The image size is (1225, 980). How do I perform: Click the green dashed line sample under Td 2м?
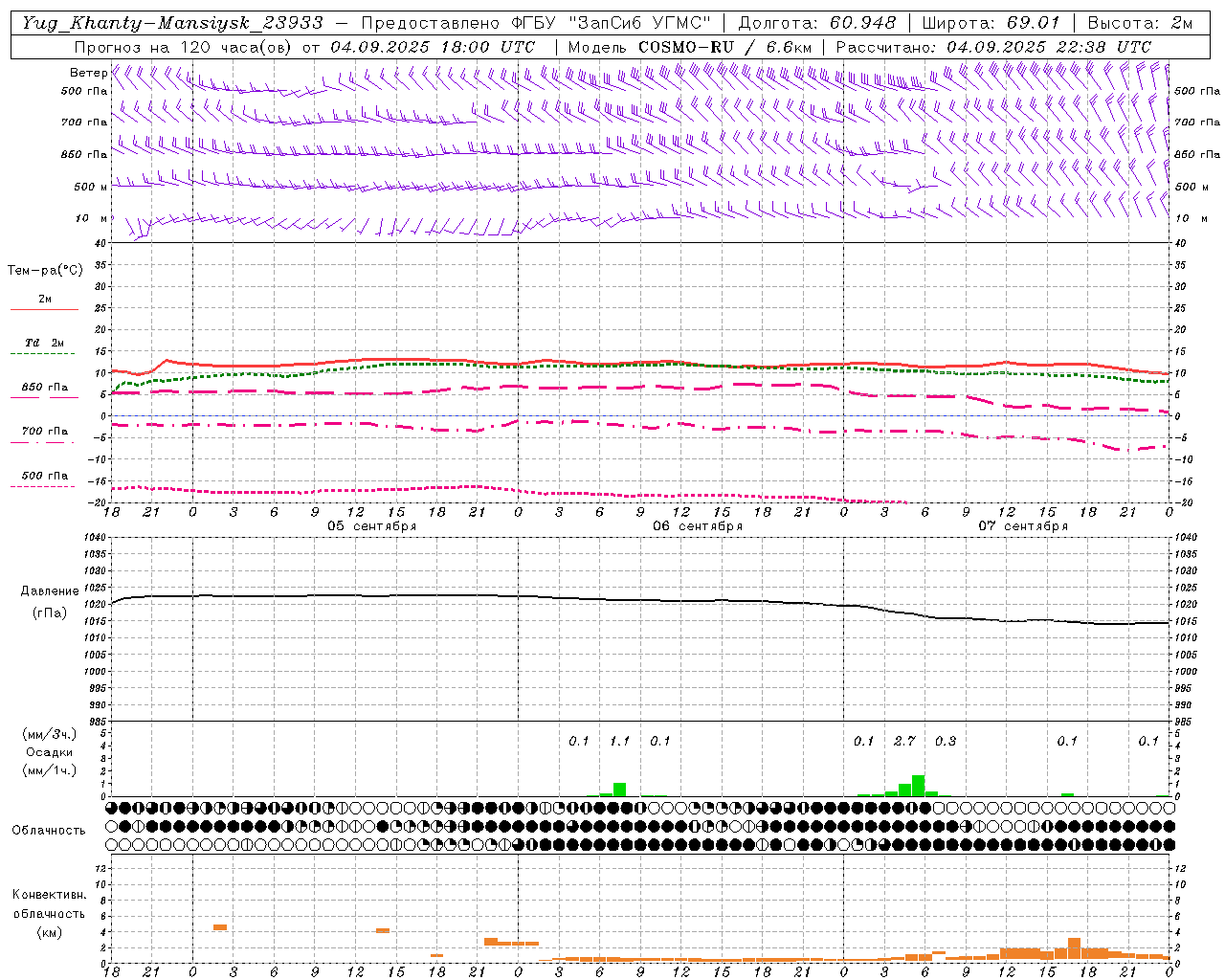[44, 354]
